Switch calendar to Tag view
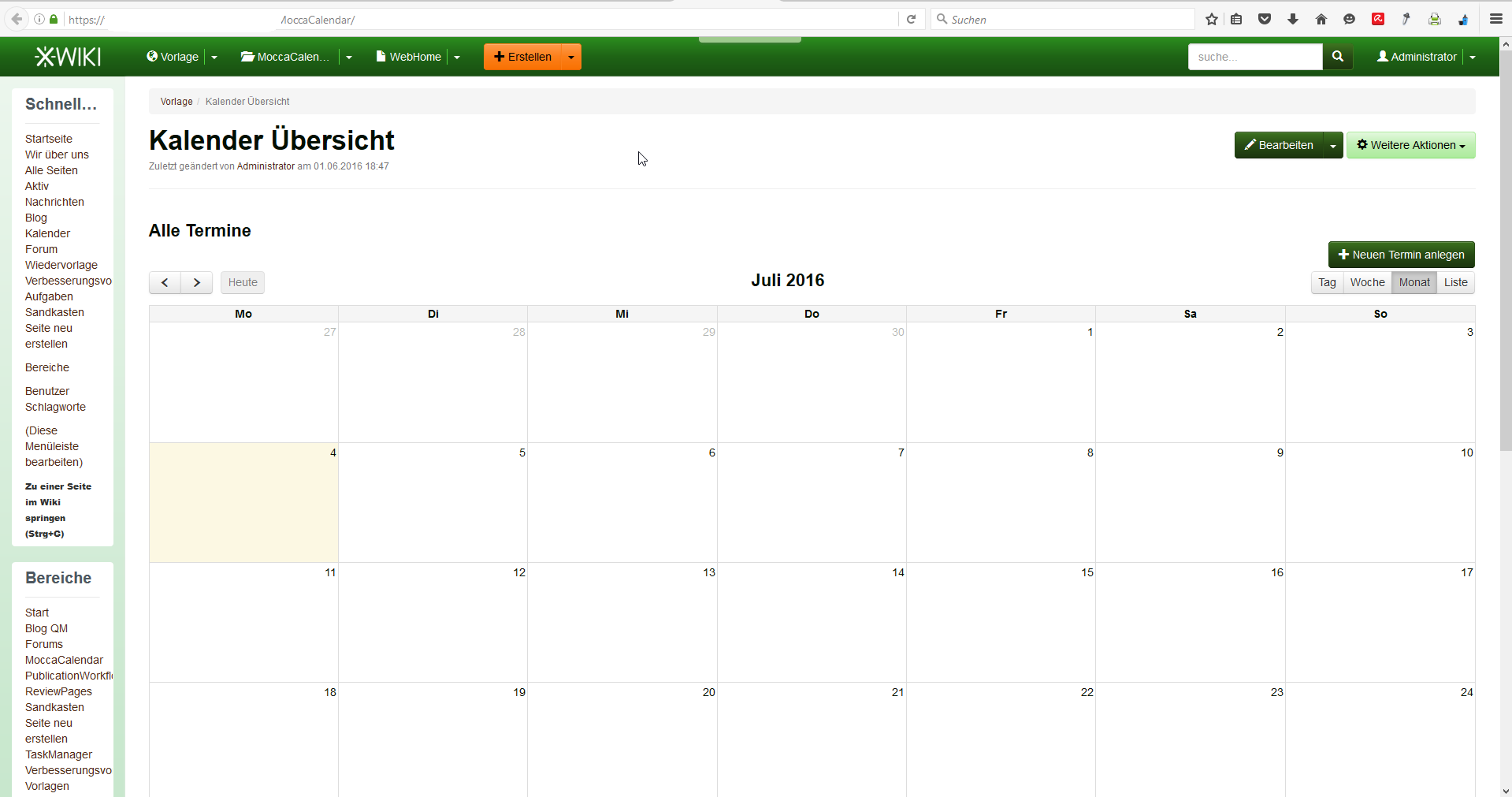 1327,282
